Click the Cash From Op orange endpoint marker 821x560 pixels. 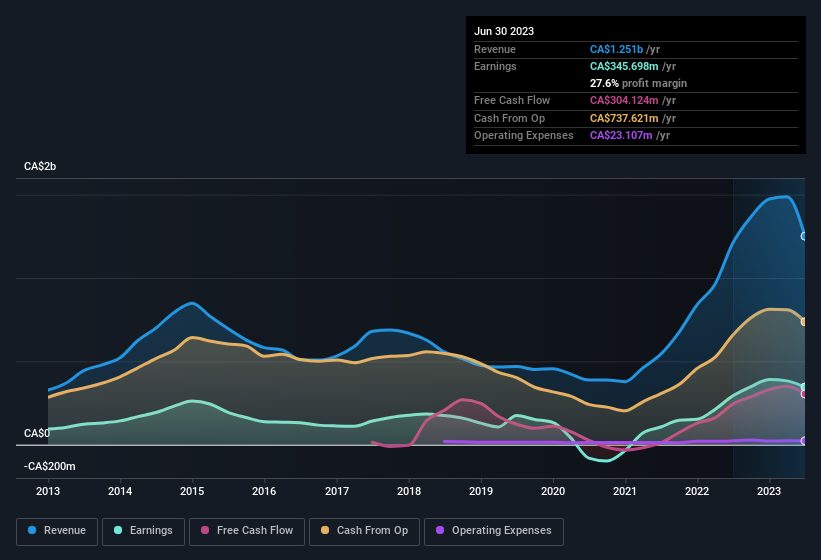point(804,322)
